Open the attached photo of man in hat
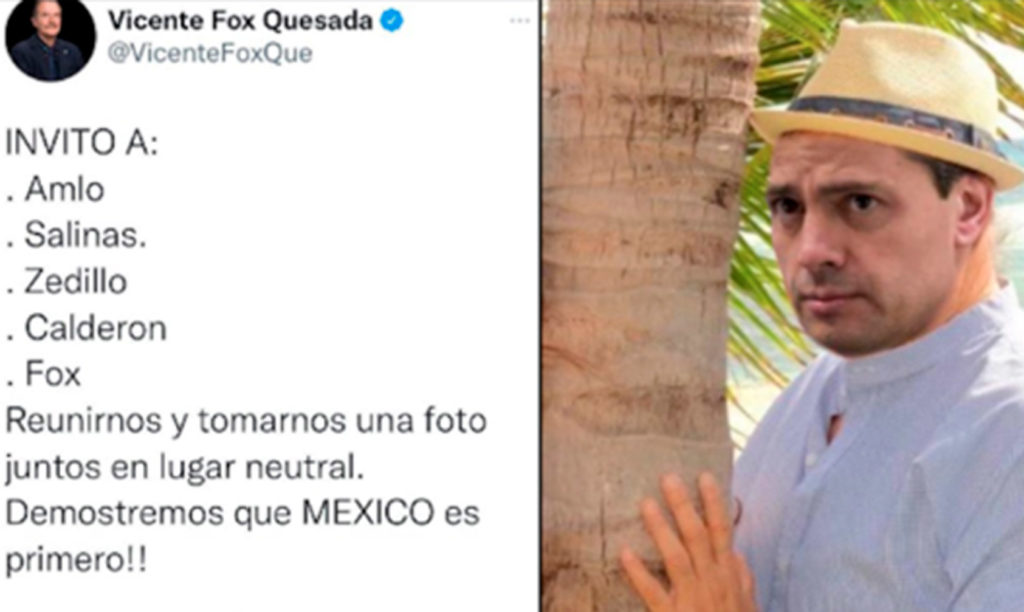Screen dimensions: 1024x612 point(782,306)
